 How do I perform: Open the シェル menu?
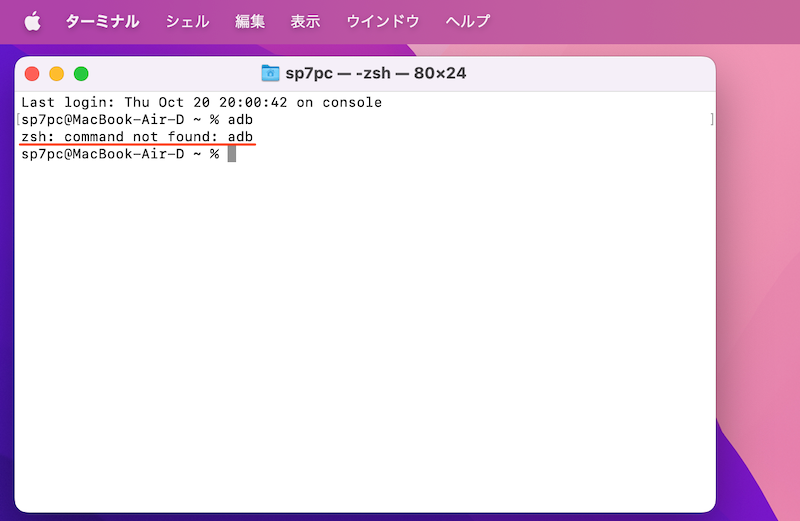187,21
